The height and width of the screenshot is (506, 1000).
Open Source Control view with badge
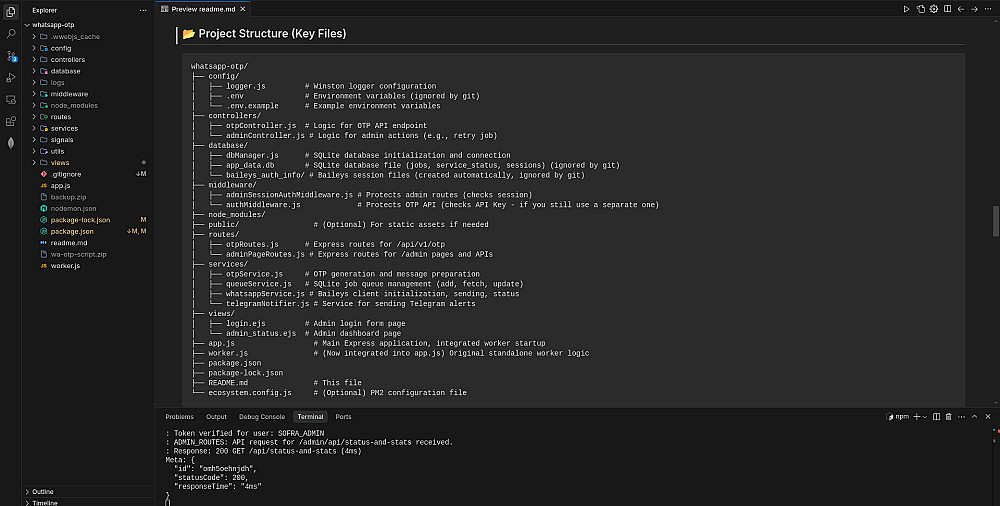pos(11,55)
